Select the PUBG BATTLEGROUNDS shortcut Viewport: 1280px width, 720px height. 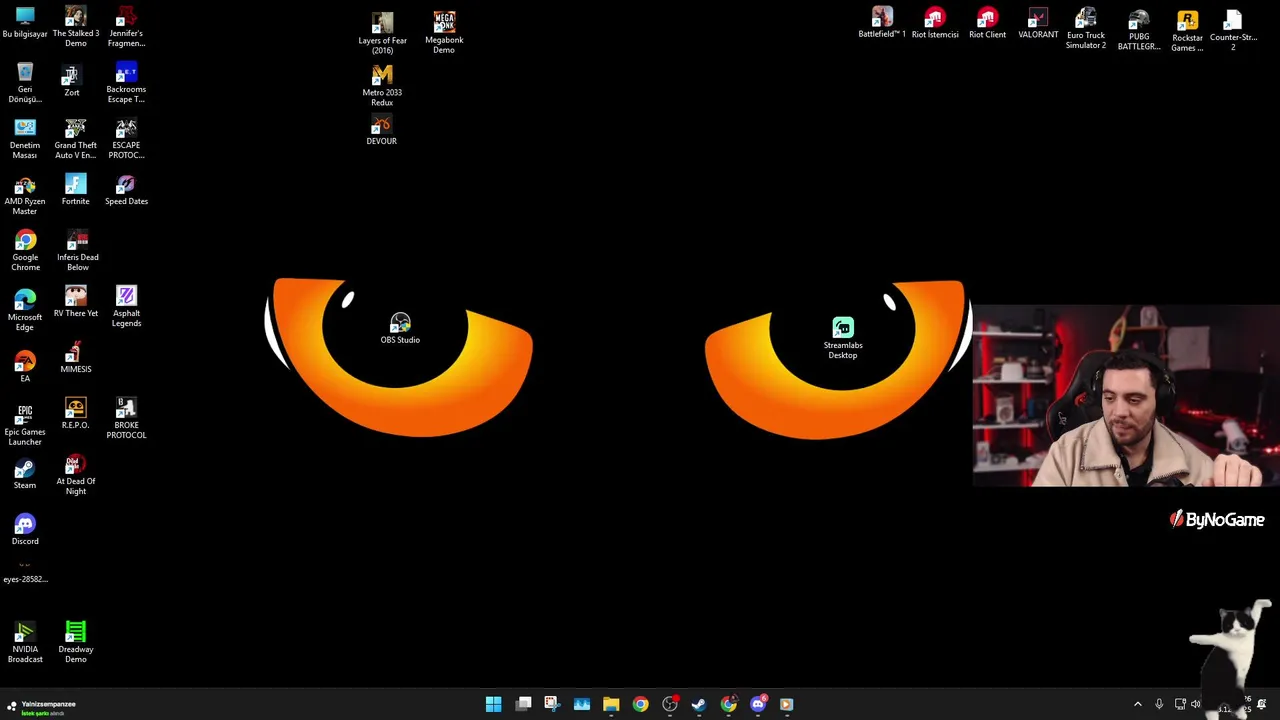pyautogui.click(x=1139, y=30)
